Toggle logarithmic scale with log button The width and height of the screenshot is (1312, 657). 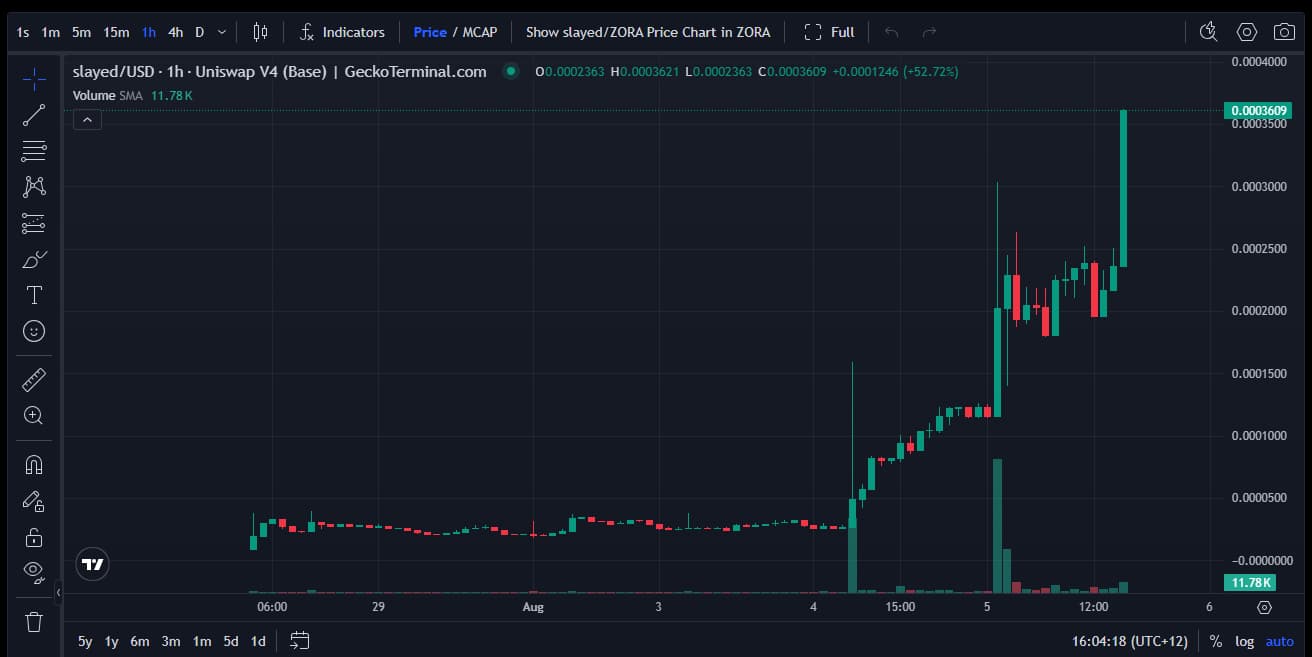tap(1244, 641)
